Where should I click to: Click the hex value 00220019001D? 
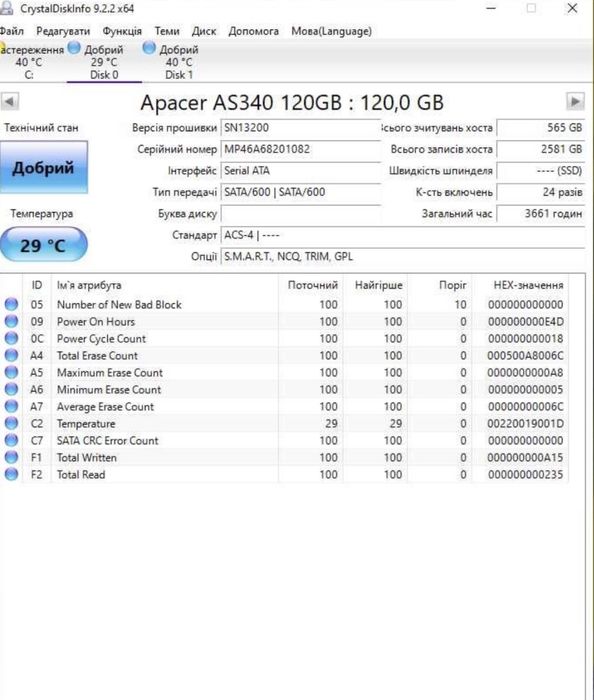coord(525,423)
